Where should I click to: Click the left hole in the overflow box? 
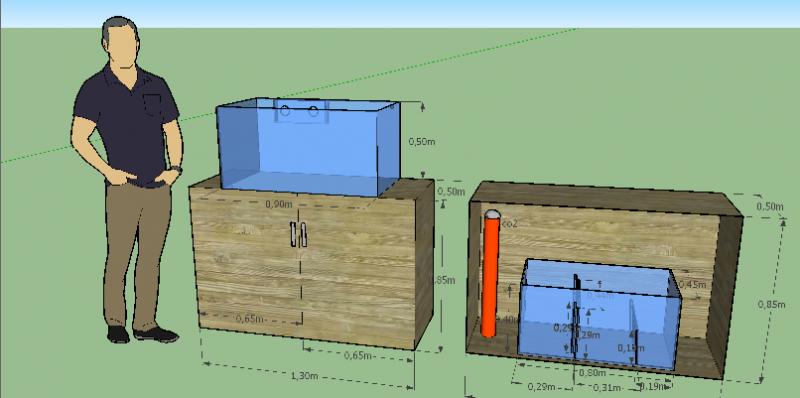click(285, 110)
